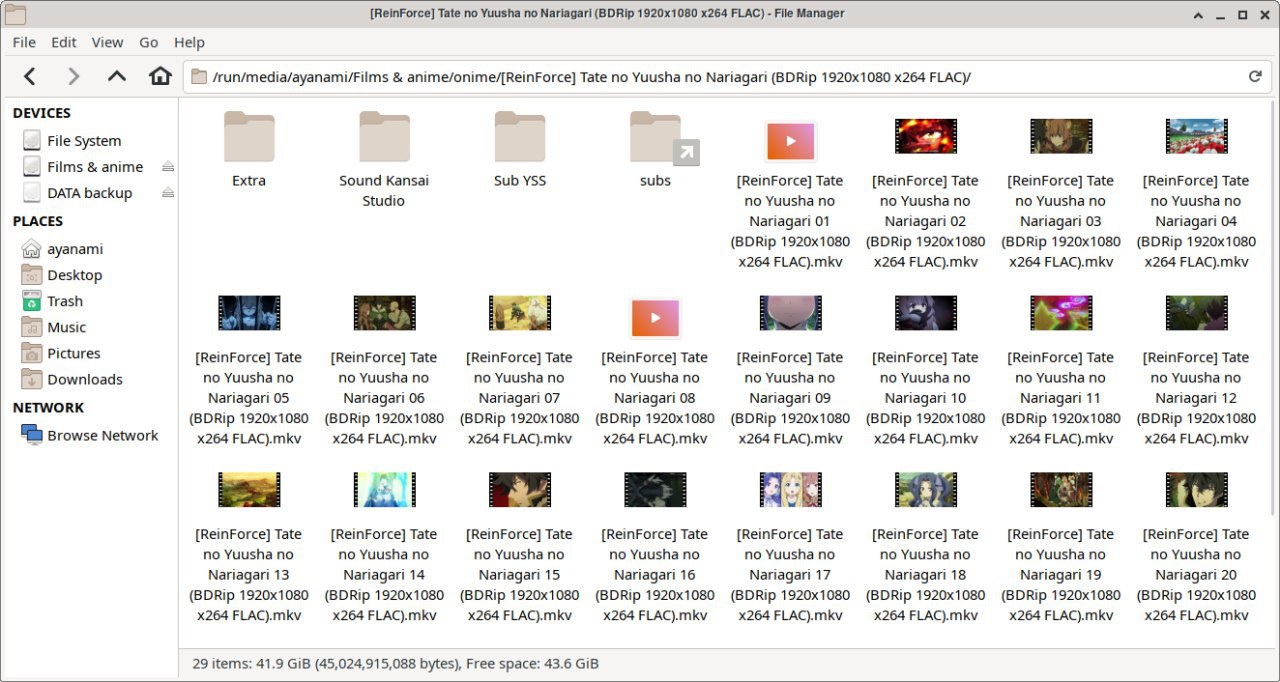Viewport: 1280px width, 682px height.
Task: Reload the current folder view
Action: (1255, 76)
